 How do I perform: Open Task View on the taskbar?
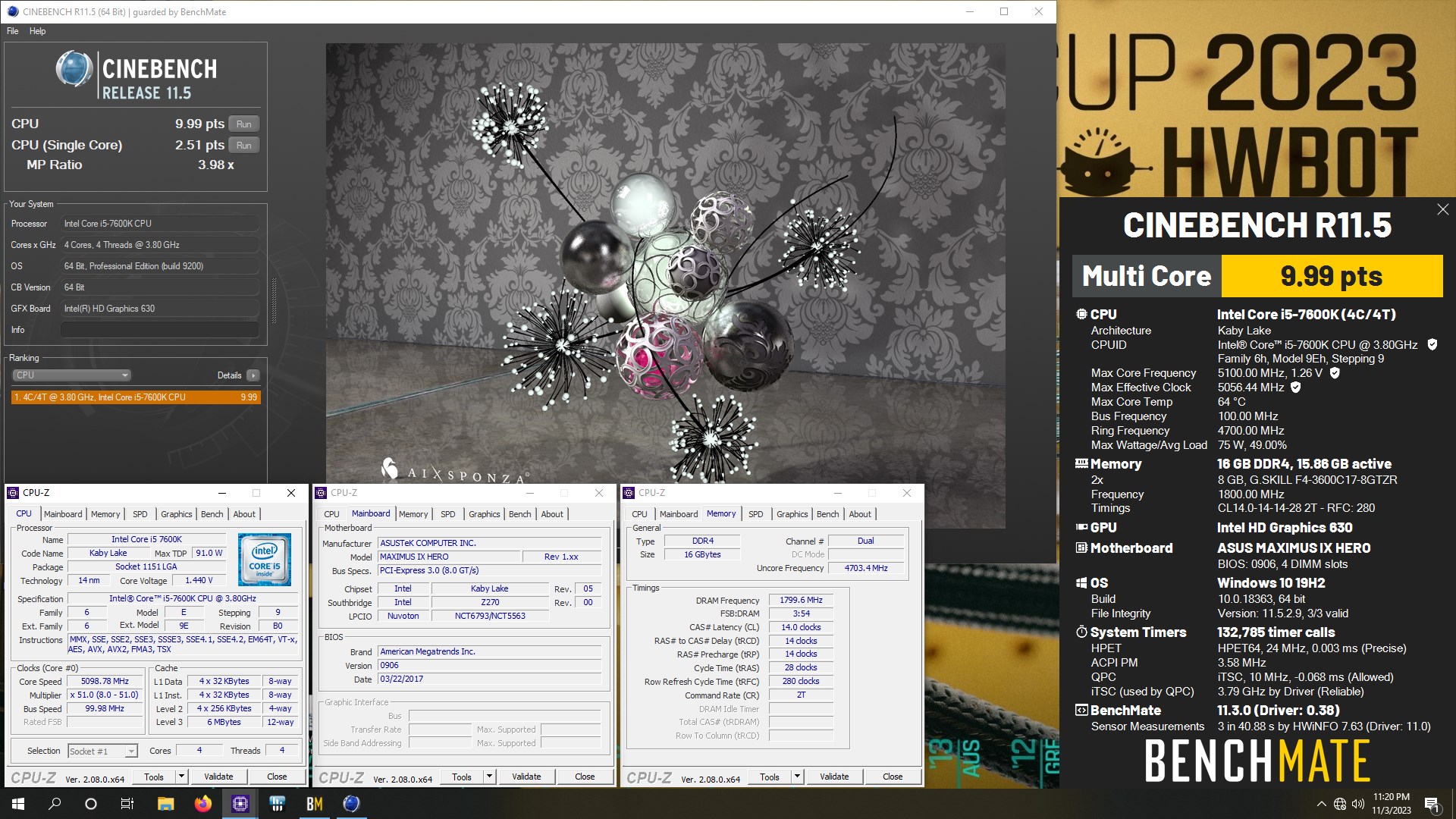click(127, 804)
